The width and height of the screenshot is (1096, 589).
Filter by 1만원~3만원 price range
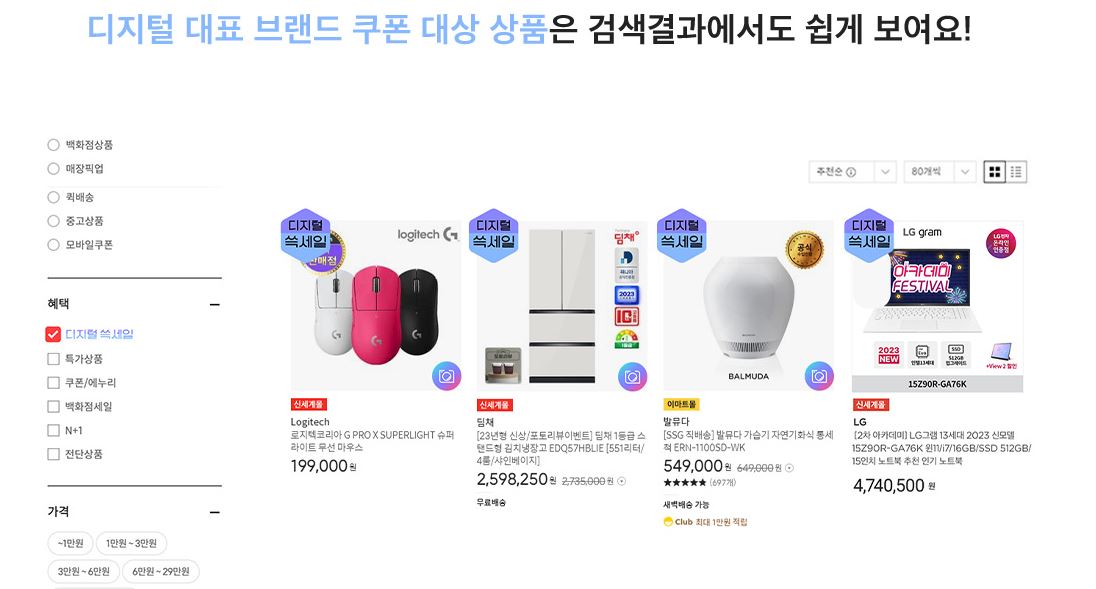tap(131, 543)
